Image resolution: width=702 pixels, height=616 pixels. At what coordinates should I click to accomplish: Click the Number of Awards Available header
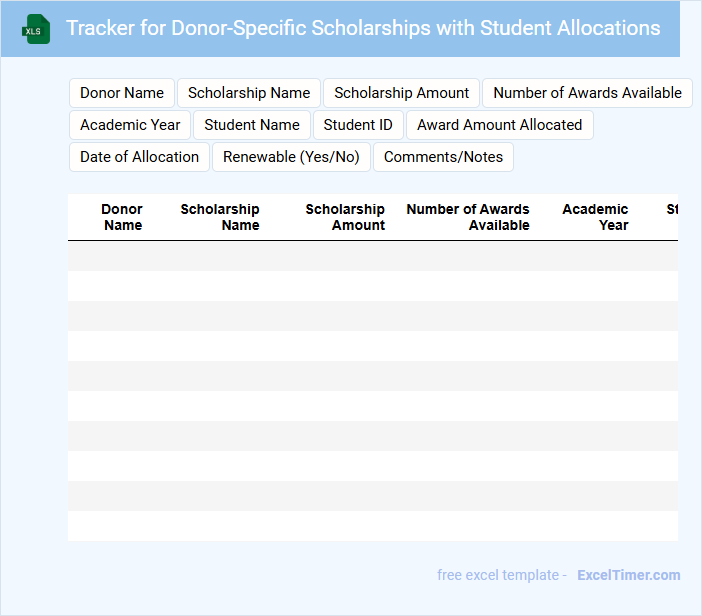point(468,217)
